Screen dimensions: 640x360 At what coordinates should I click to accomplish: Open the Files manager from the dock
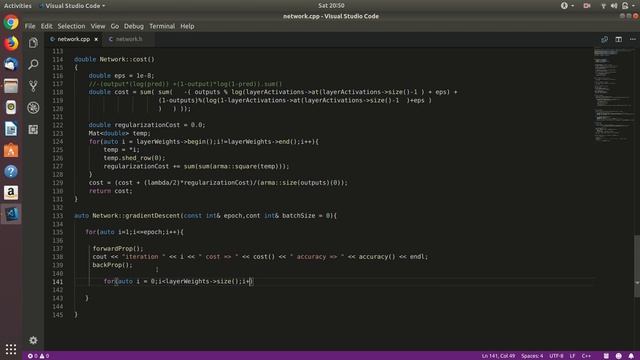click(x=11, y=86)
